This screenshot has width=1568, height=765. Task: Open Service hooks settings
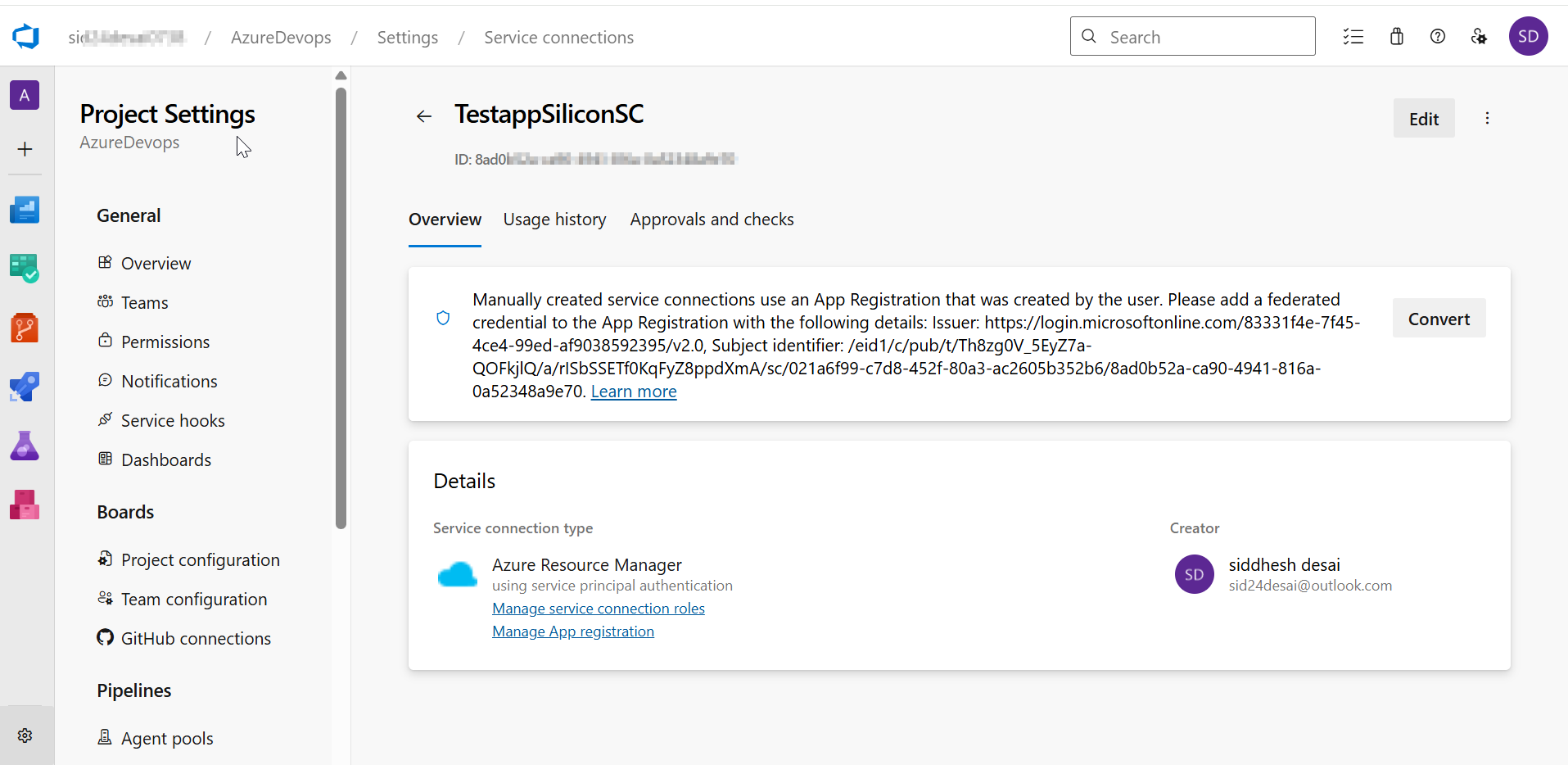pyautogui.click(x=160, y=421)
